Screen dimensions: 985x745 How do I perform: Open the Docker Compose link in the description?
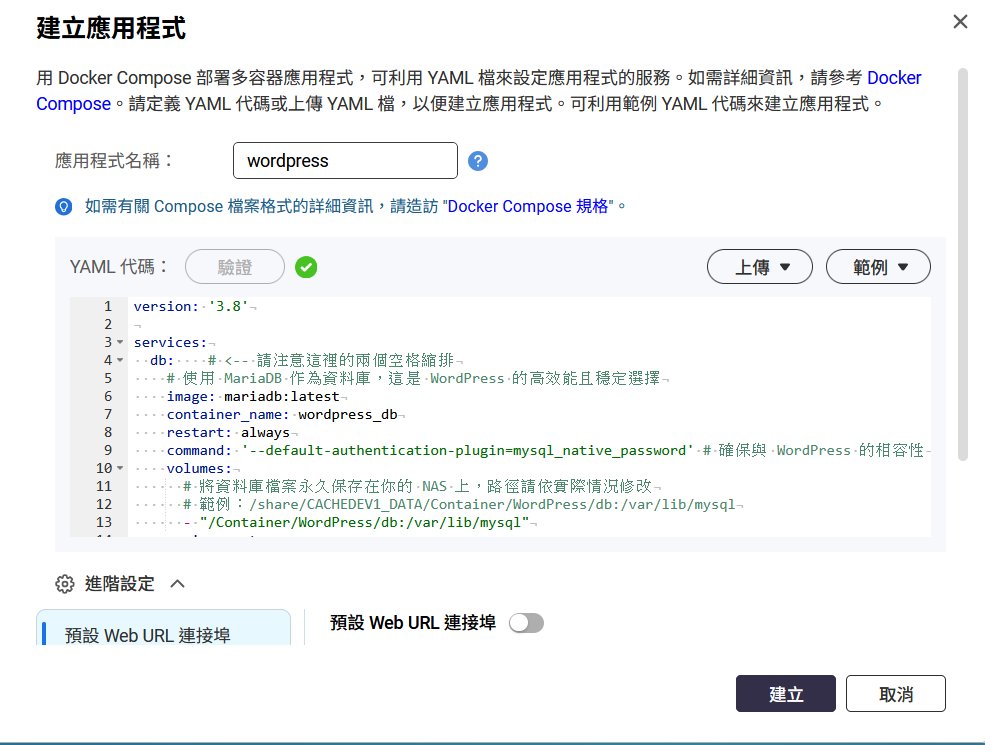tap(894, 78)
